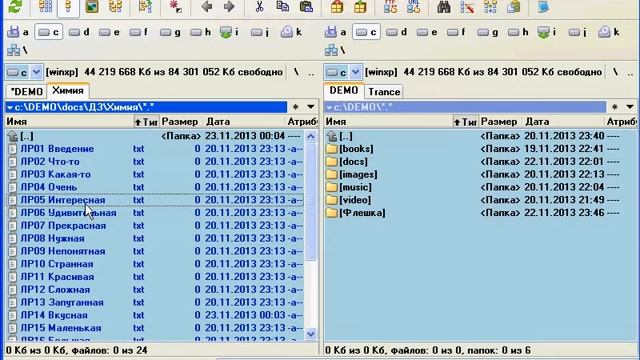Image resolution: width=640 pixels, height=360 pixels.
Task: Activate network drive i in right drive bar
Action: pyautogui.click(x=546, y=32)
